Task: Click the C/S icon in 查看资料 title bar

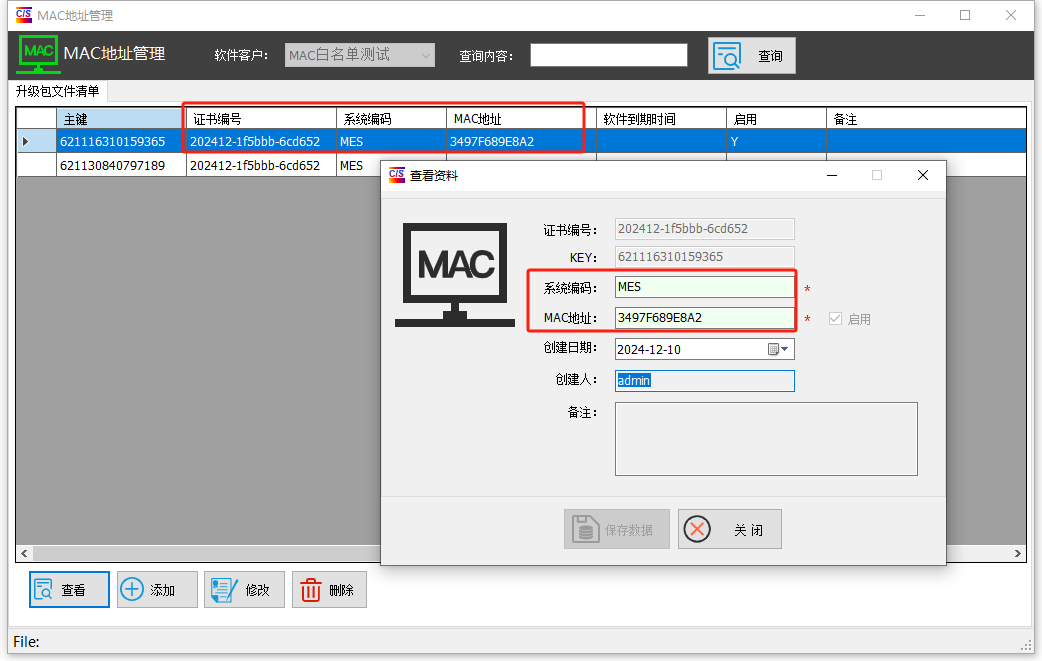Action: coord(397,175)
